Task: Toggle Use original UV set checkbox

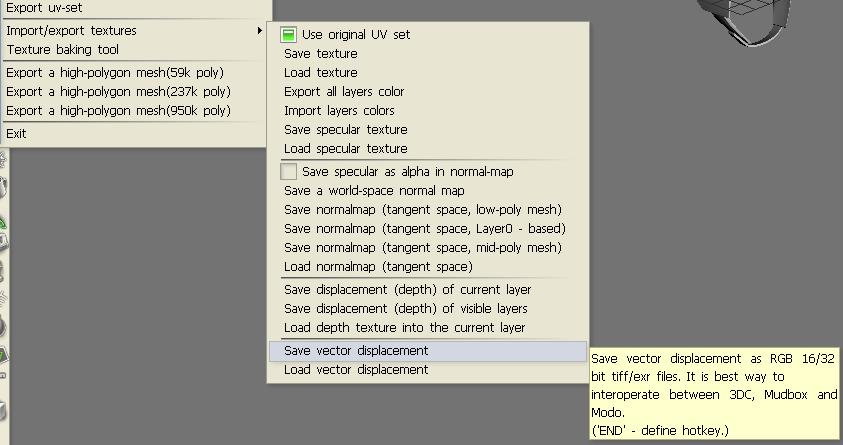Action: (x=289, y=35)
